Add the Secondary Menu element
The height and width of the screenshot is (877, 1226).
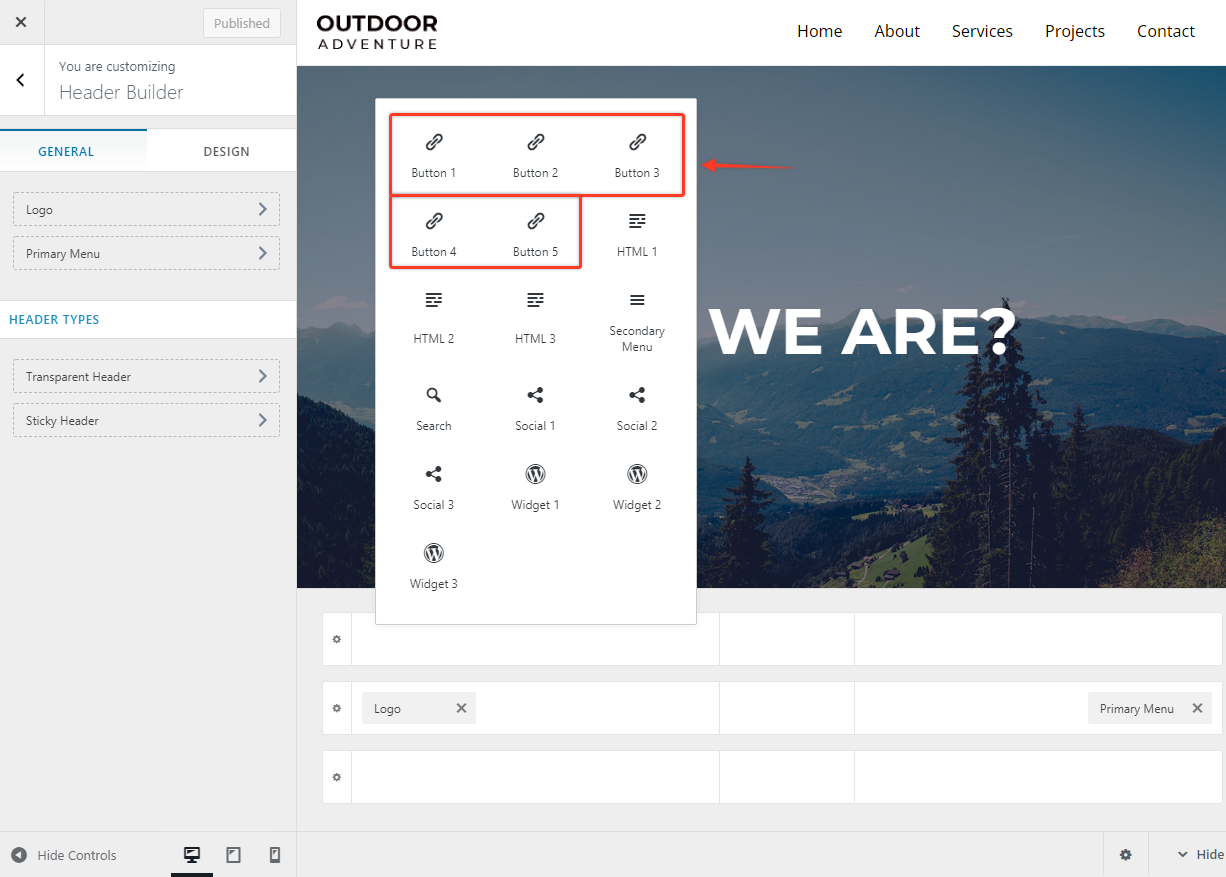637,322
